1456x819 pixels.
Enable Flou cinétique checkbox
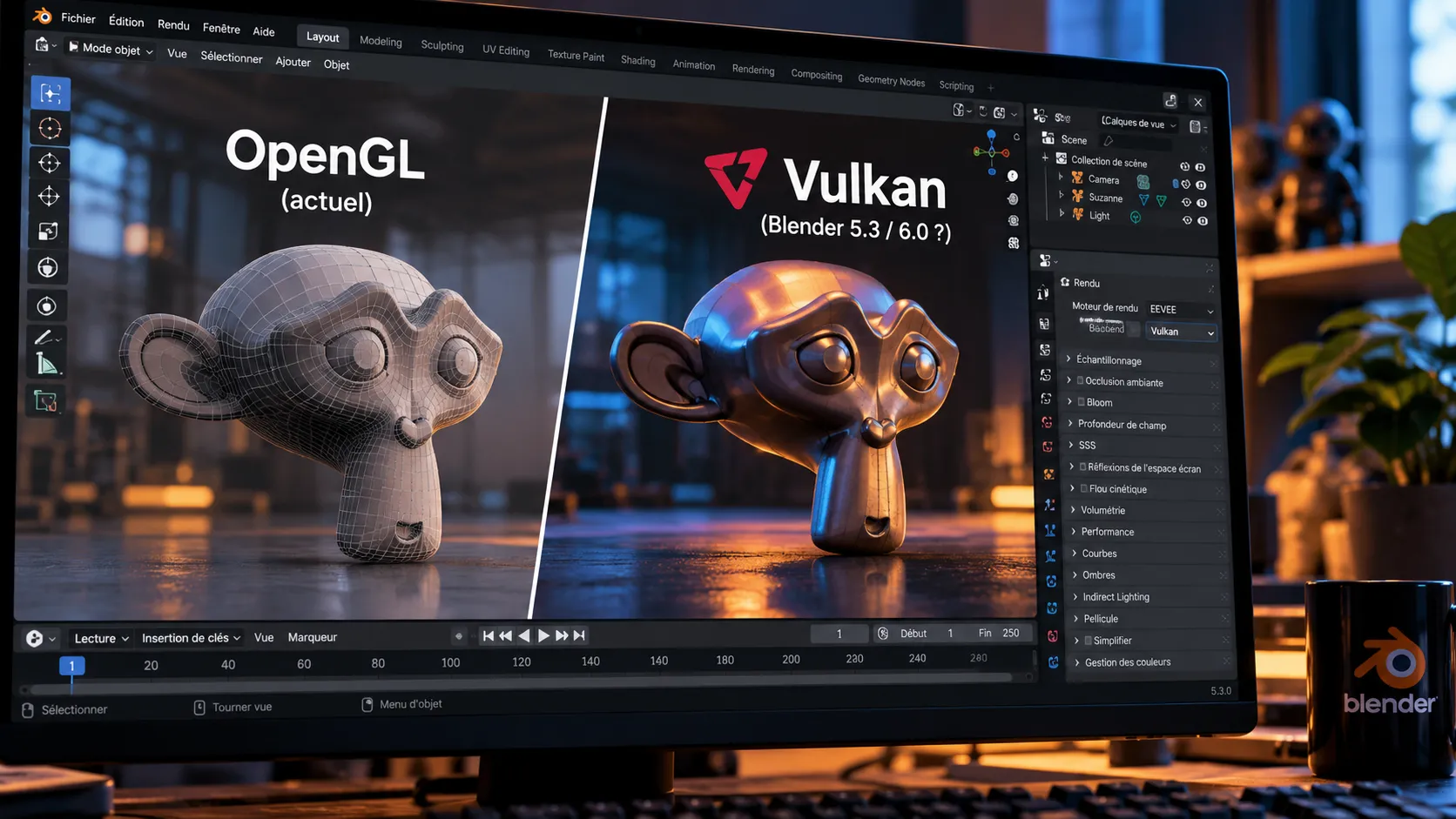(x=1083, y=488)
